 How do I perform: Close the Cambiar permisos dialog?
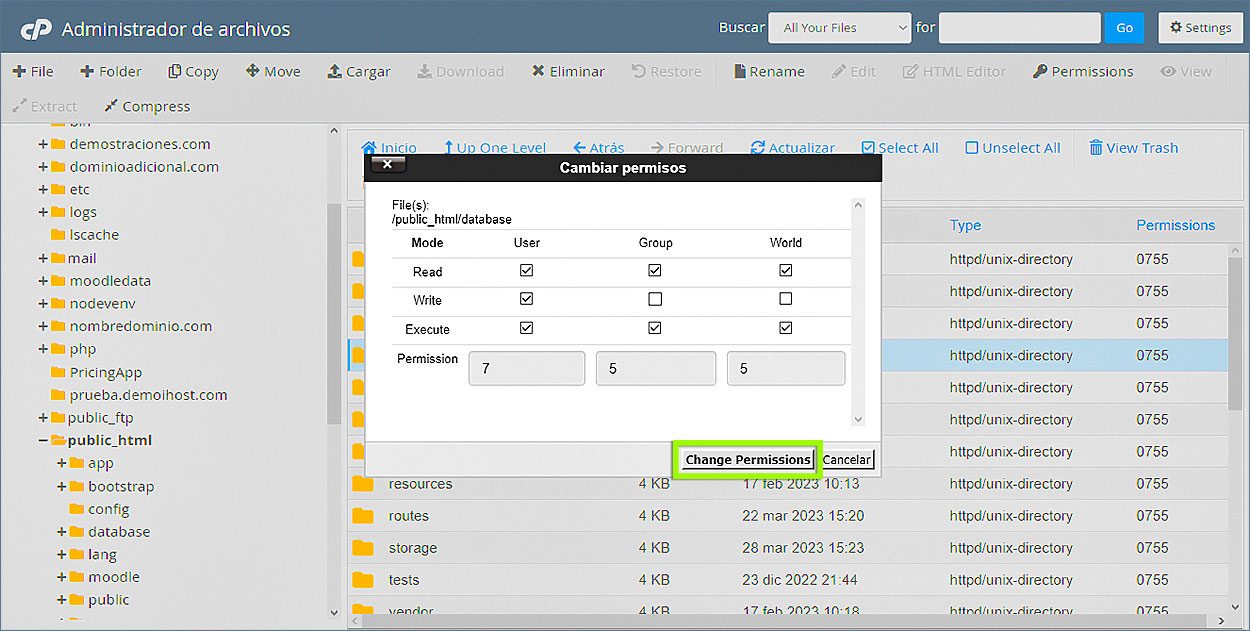pos(387,166)
